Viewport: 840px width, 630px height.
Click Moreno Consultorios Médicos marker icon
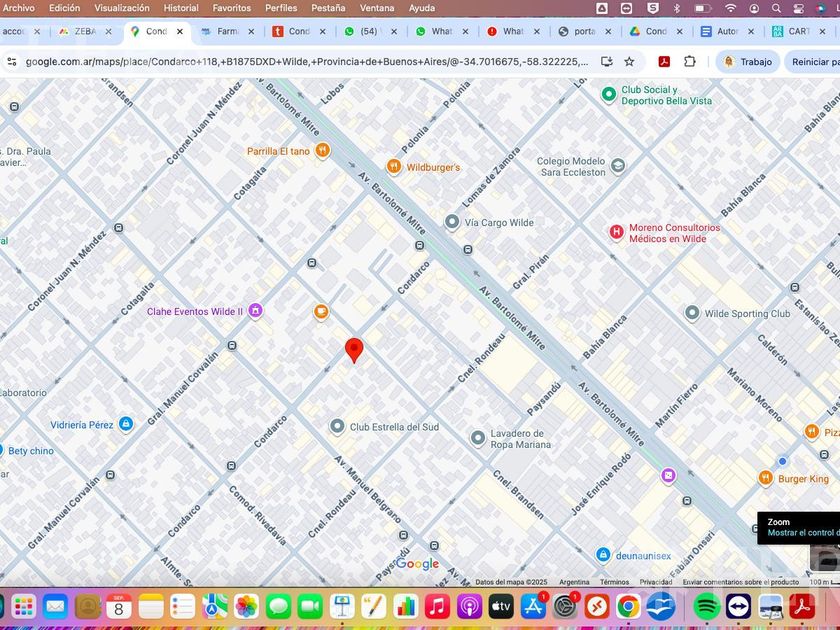click(x=616, y=233)
